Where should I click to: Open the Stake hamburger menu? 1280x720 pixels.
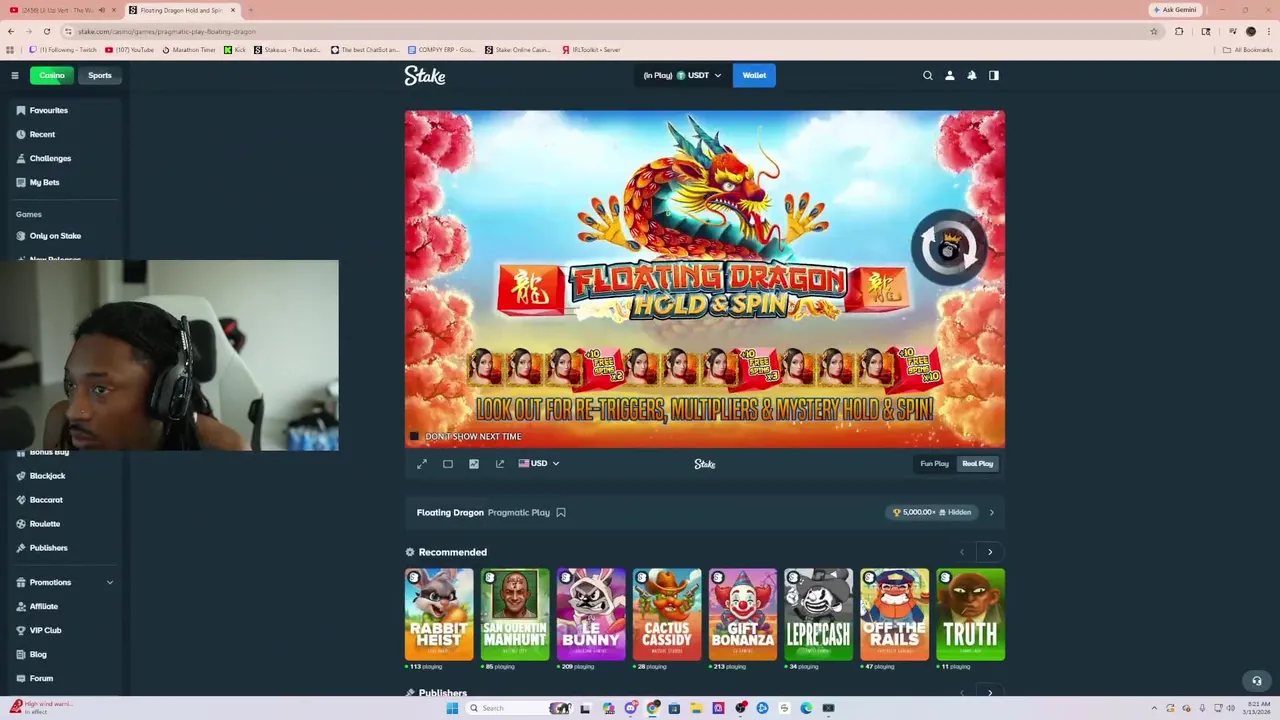coord(15,75)
